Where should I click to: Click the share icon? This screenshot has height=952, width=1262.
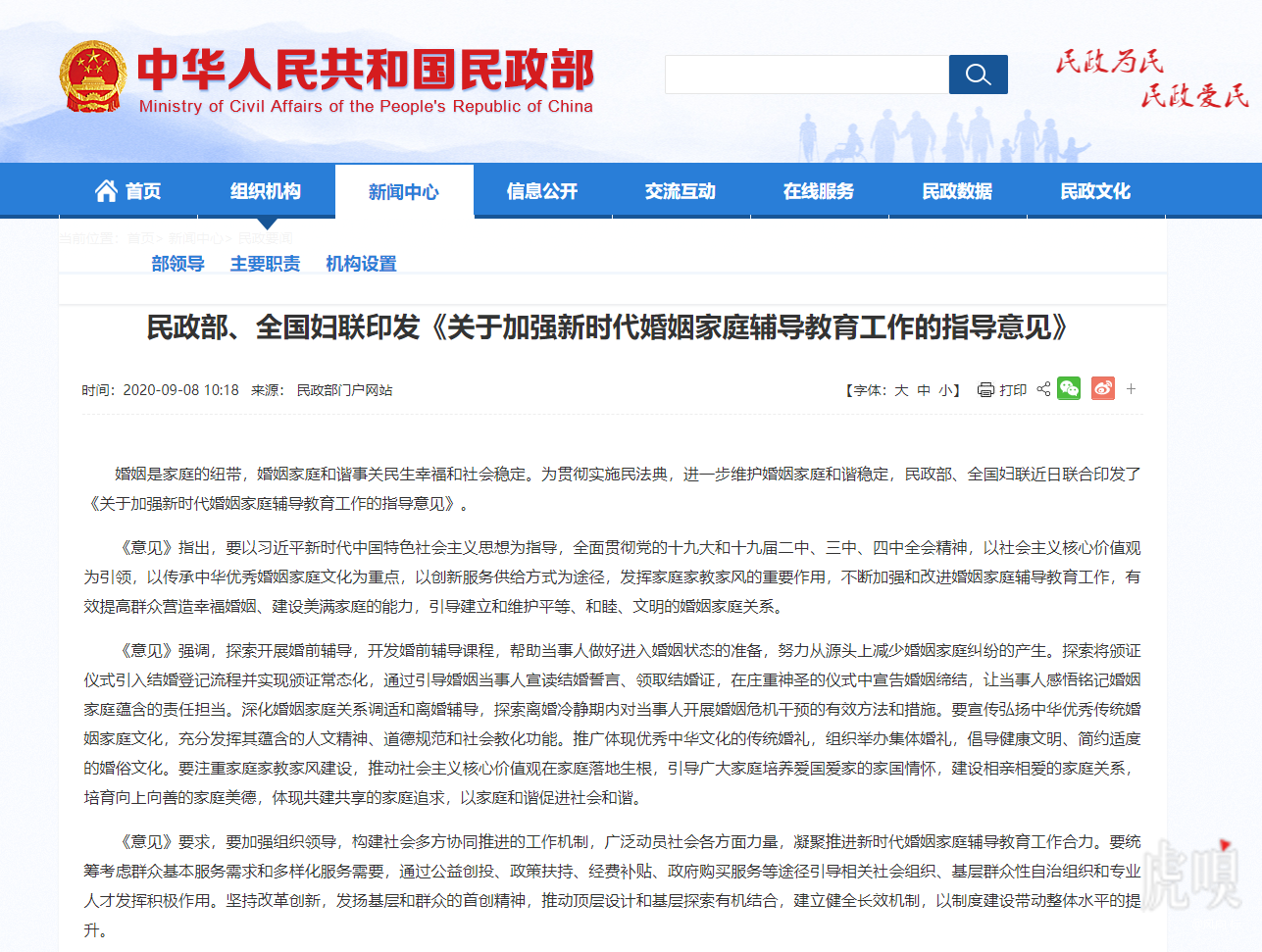pos(1043,389)
